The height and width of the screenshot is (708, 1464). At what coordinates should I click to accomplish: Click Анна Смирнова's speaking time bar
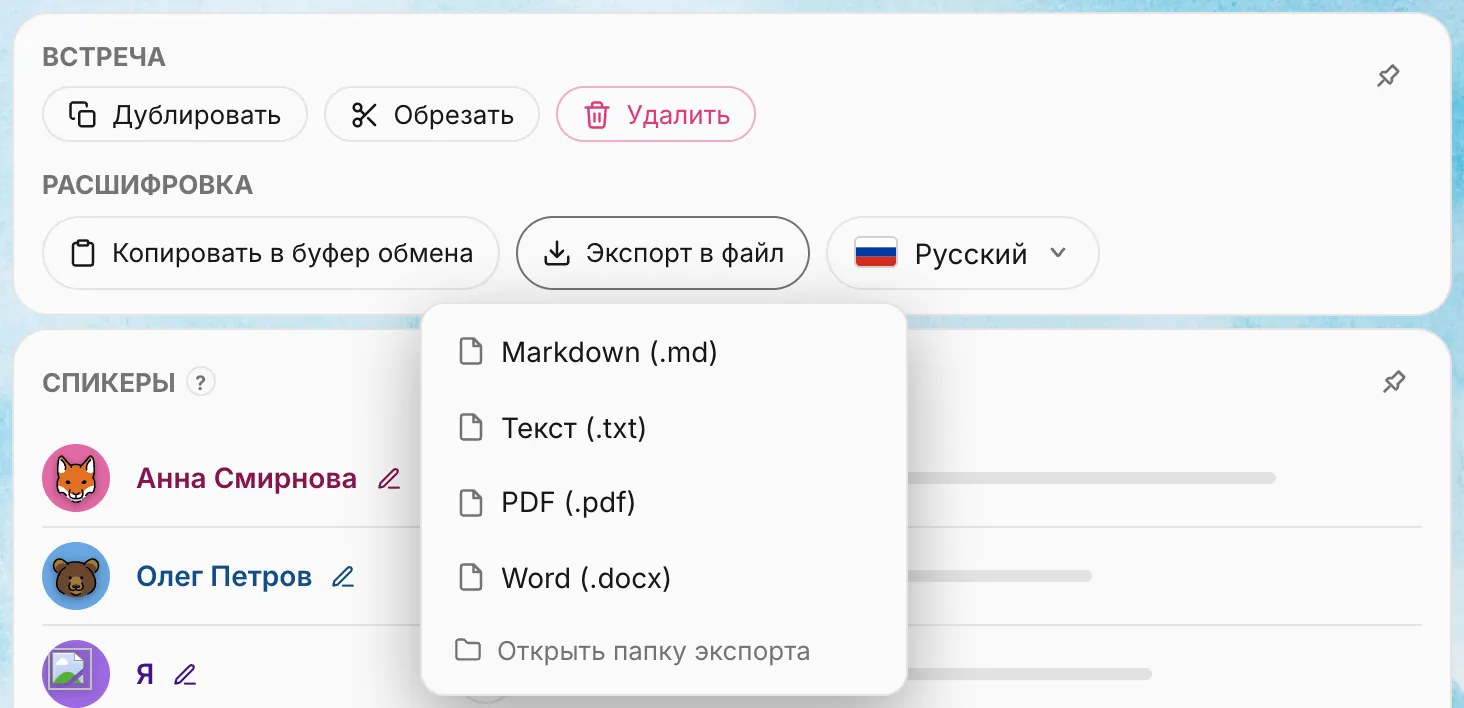pos(1090,478)
